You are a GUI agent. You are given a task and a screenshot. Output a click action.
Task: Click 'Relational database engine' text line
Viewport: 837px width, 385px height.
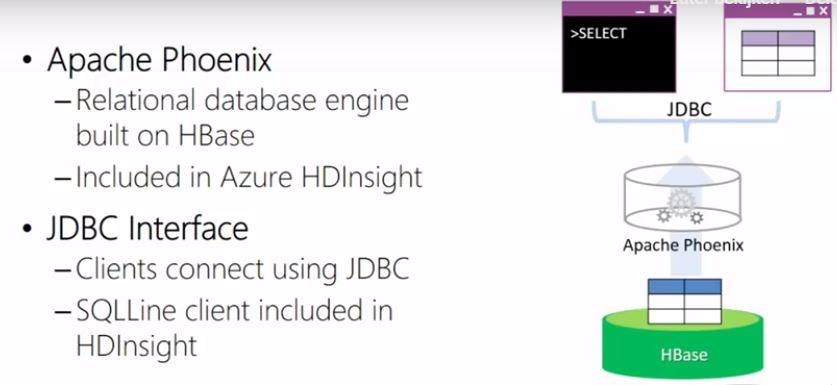tap(242, 100)
